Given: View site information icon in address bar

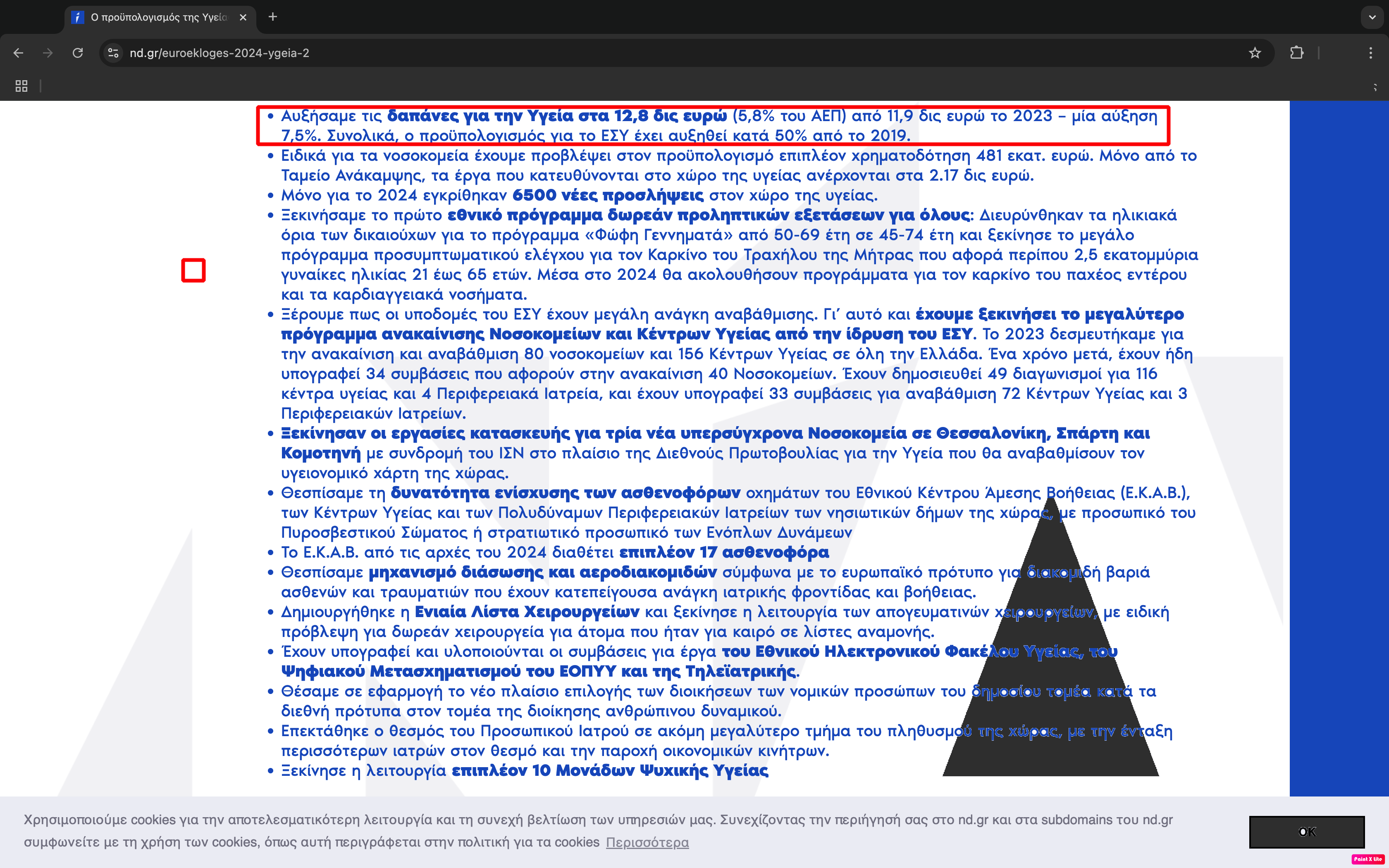Looking at the screenshot, I should tap(114, 53).
